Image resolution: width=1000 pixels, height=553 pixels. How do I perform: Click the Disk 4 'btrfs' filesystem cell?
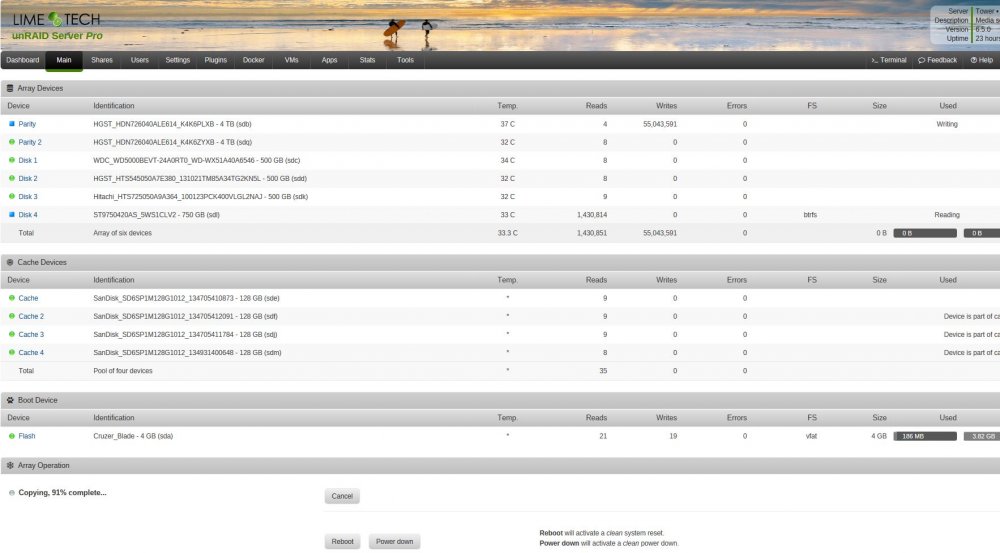[x=810, y=215]
